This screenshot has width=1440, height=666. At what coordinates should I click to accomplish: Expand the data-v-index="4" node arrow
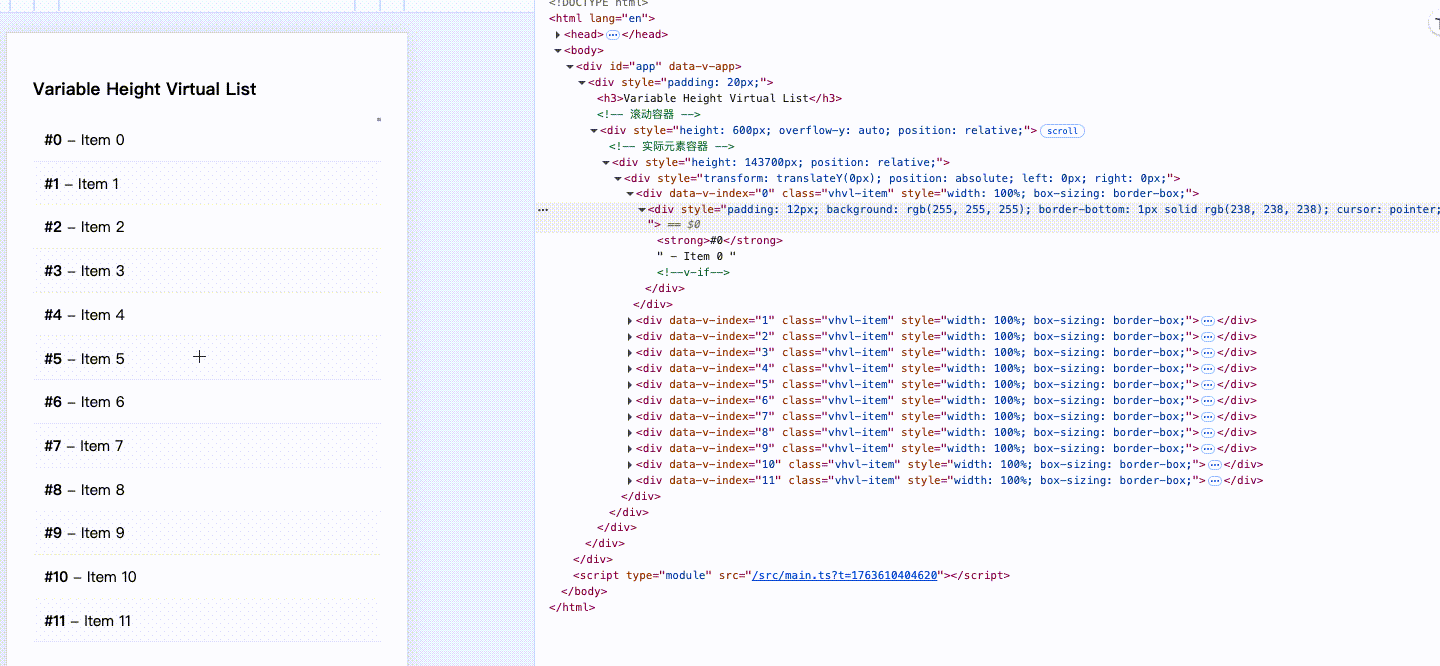(x=630, y=369)
